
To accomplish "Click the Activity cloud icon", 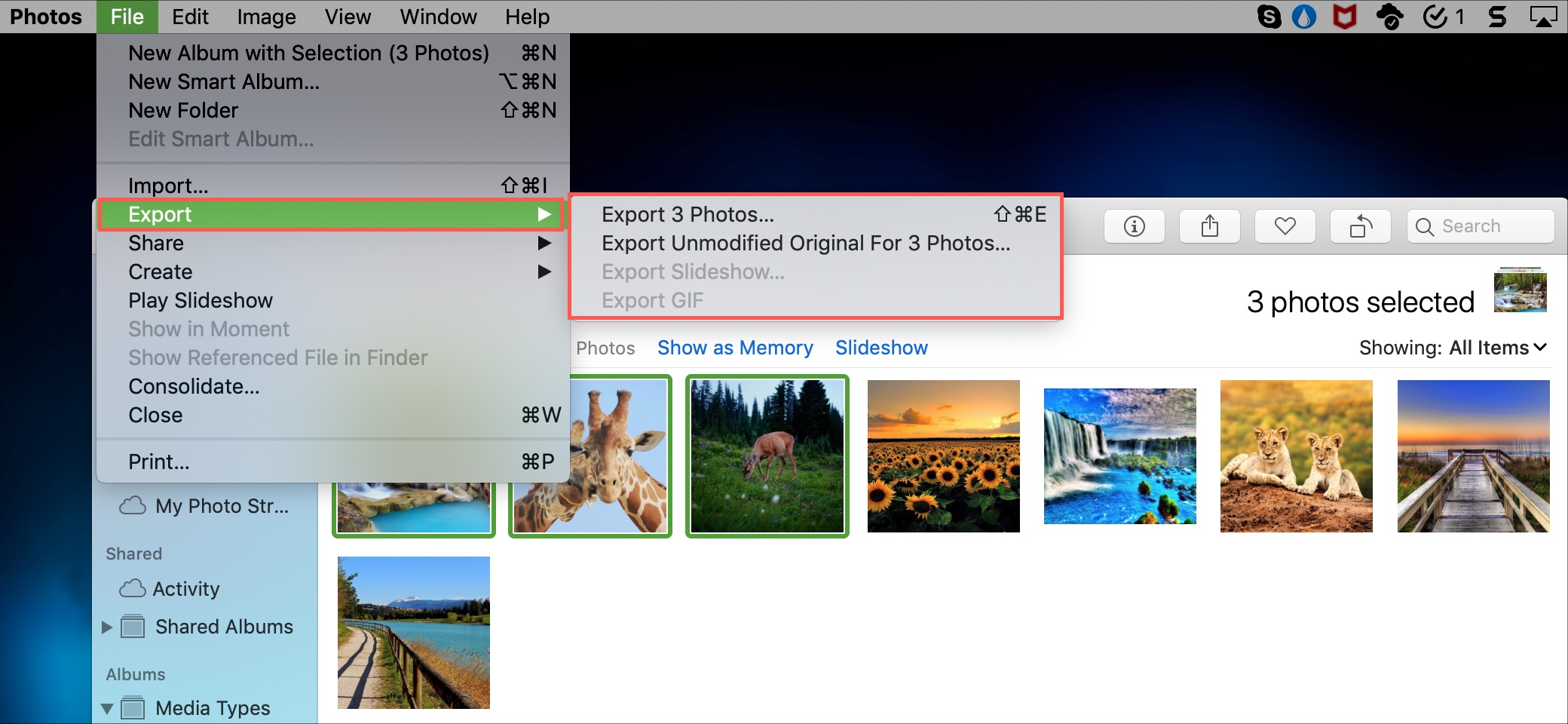I will click(x=133, y=588).
